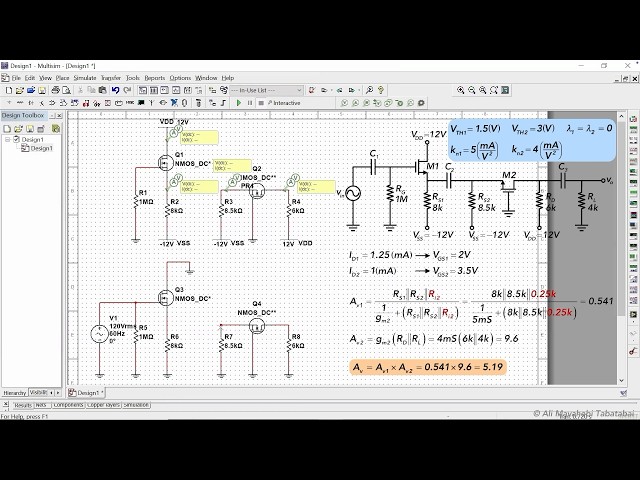Click the Paste icon
The height and width of the screenshot is (480, 640).
[102, 90]
